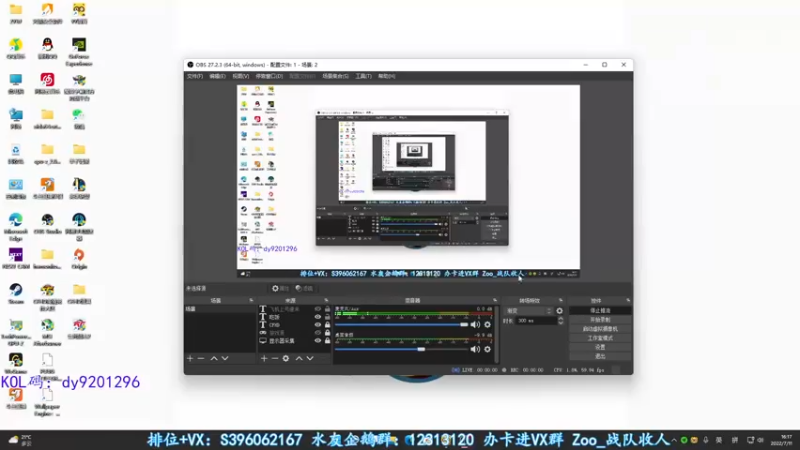
Task: Open the View menu in OBS
Action: coord(241,76)
